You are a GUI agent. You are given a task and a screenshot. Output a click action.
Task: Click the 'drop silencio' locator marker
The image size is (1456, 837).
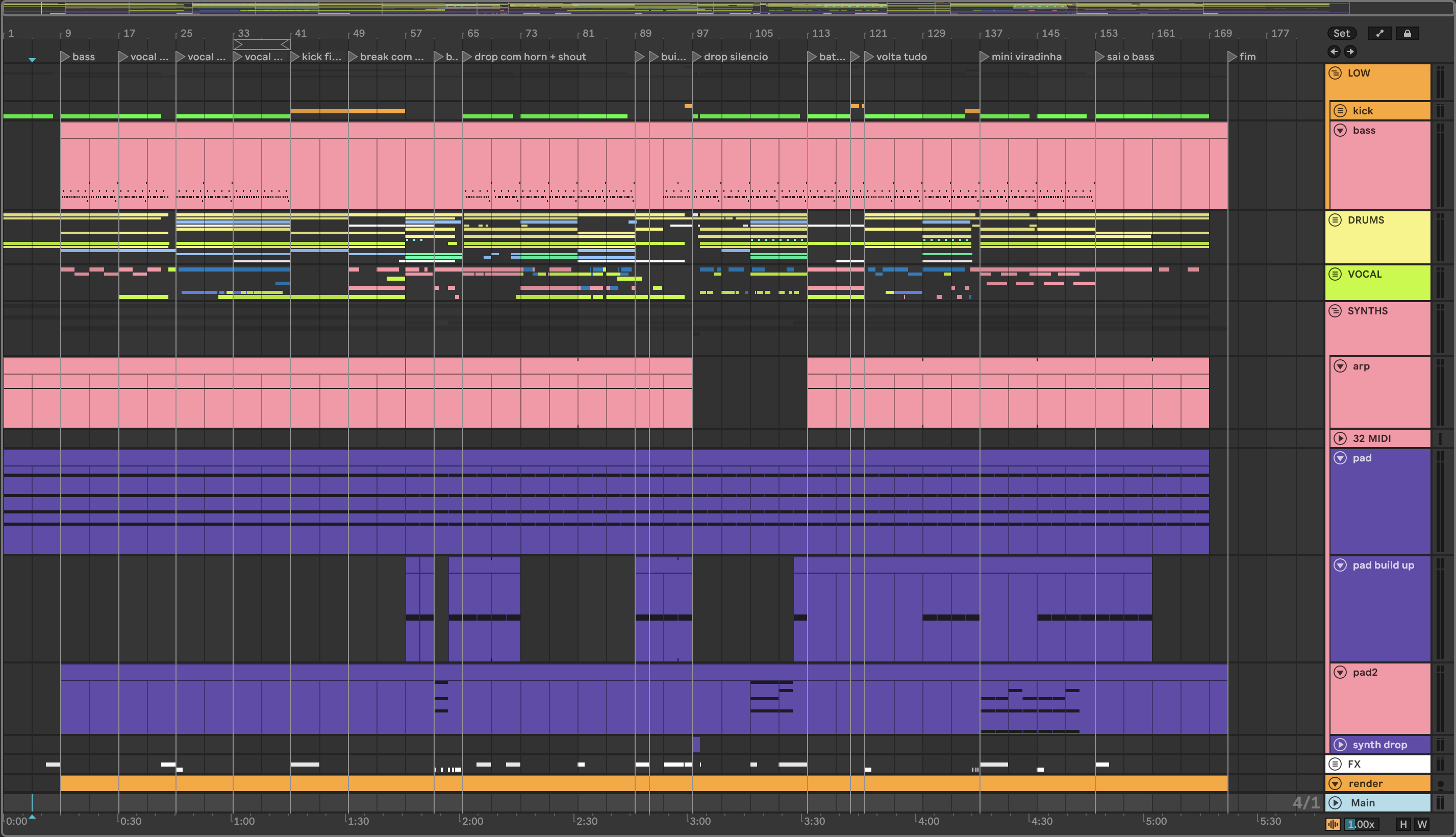click(697, 57)
